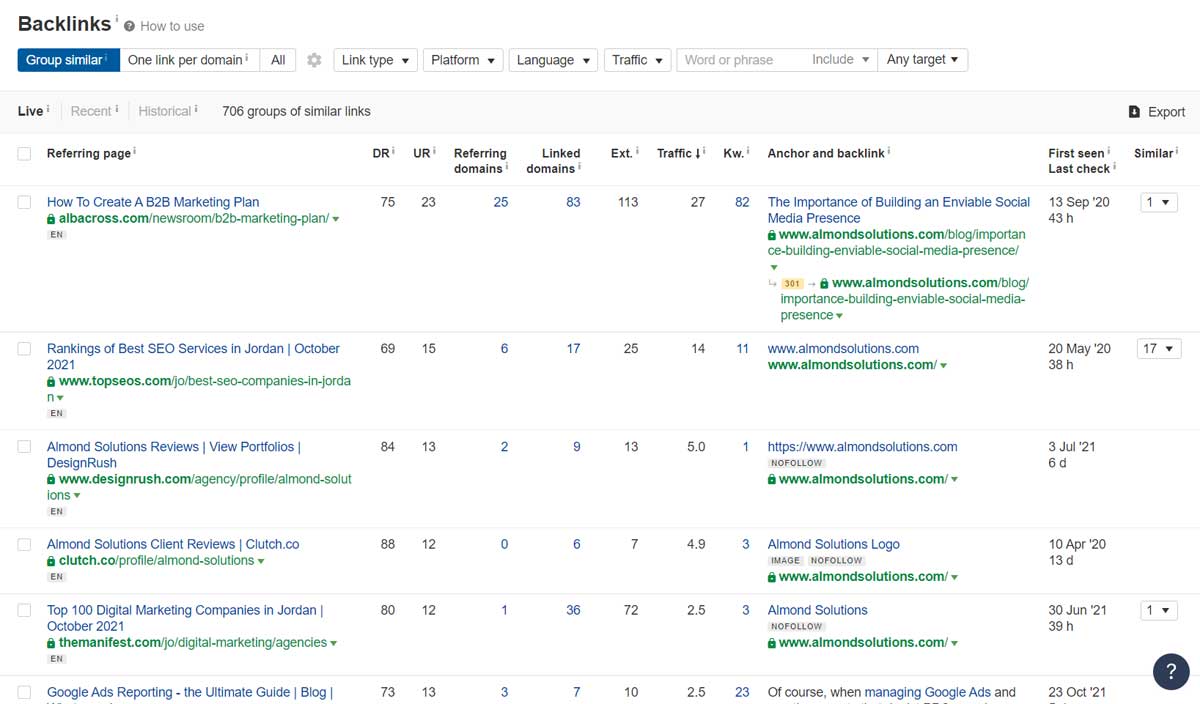Open the Platform filter dropdown
The height and width of the screenshot is (704, 1200).
click(463, 60)
